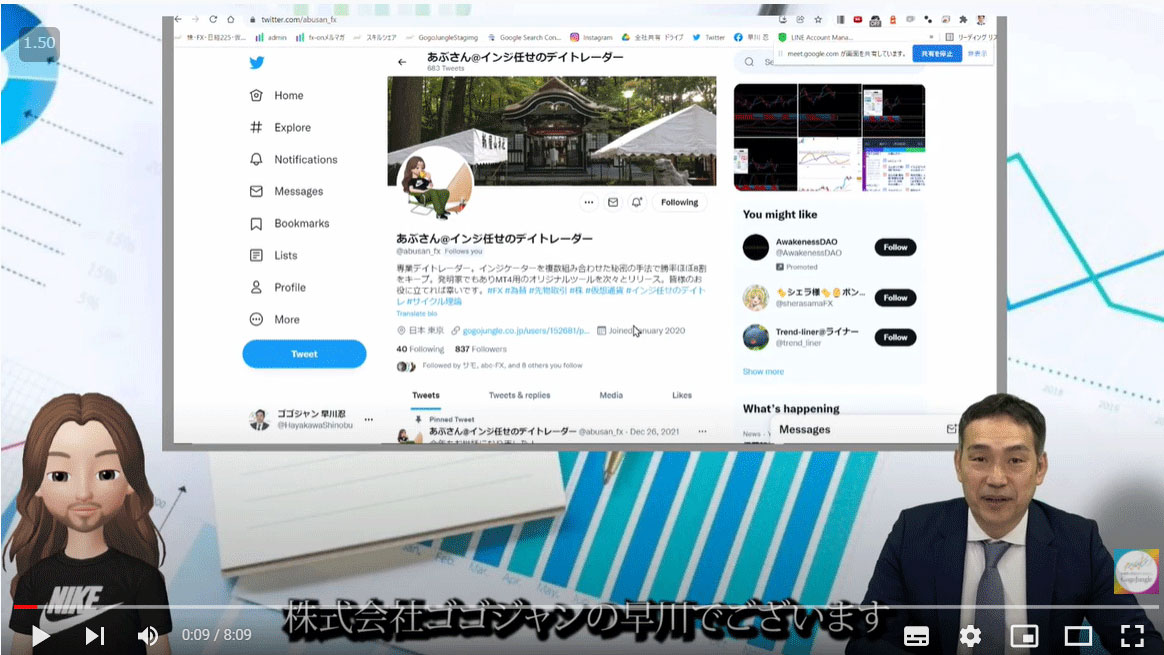Open the Instagram bookmark
This screenshot has height=655, width=1164.
tap(591, 37)
